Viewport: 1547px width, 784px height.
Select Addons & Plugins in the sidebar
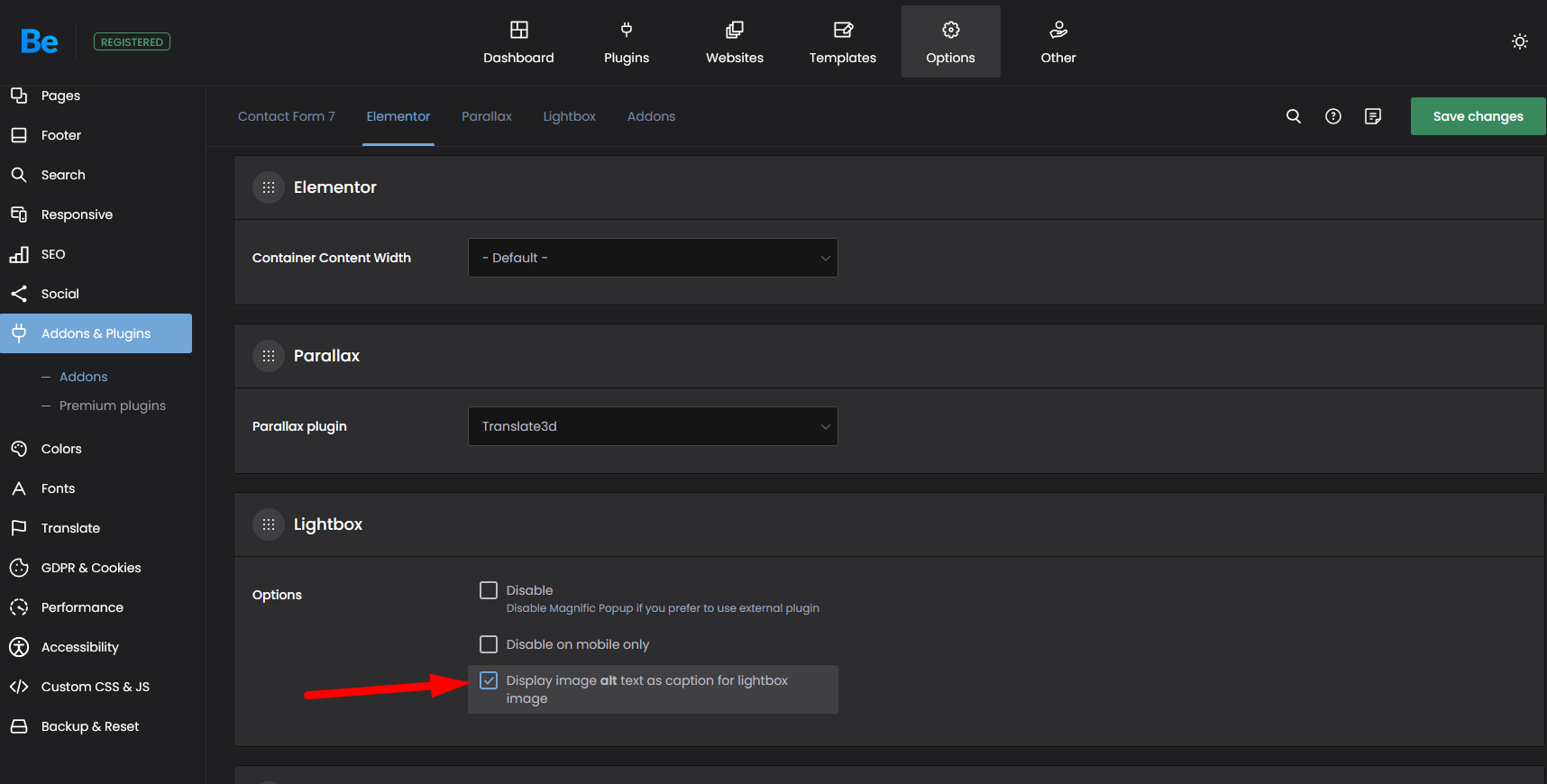96,333
